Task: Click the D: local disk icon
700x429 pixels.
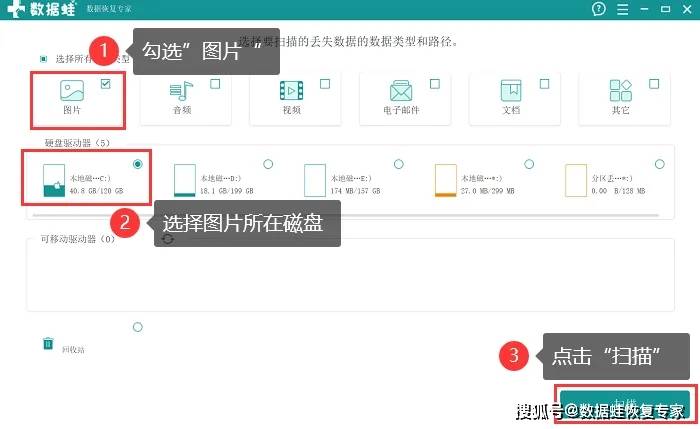Action: click(185, 180)
